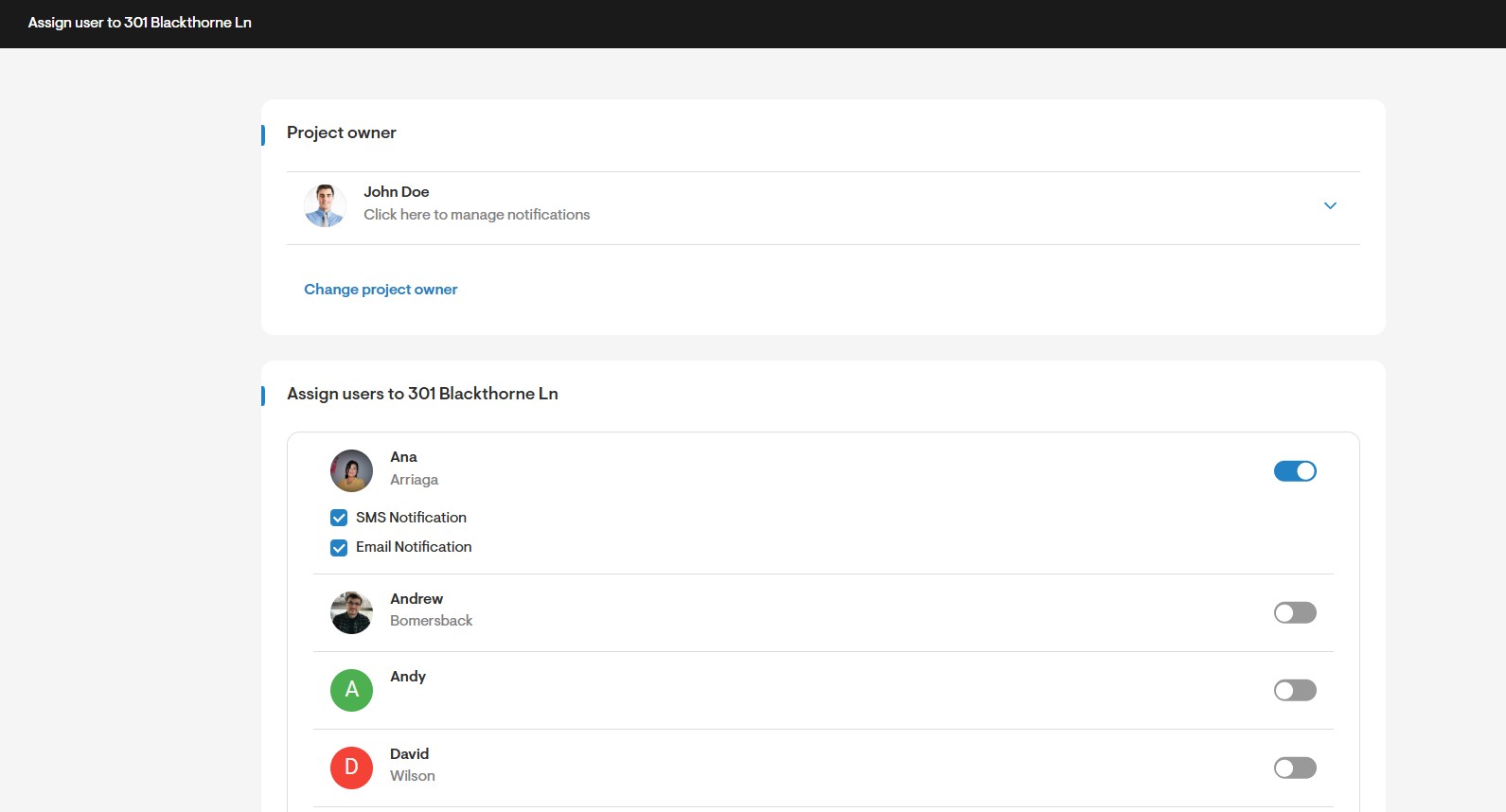This screenshot has height=812, width=1506.
Task: Click the Email Notification label
Action: click(414, 547)
